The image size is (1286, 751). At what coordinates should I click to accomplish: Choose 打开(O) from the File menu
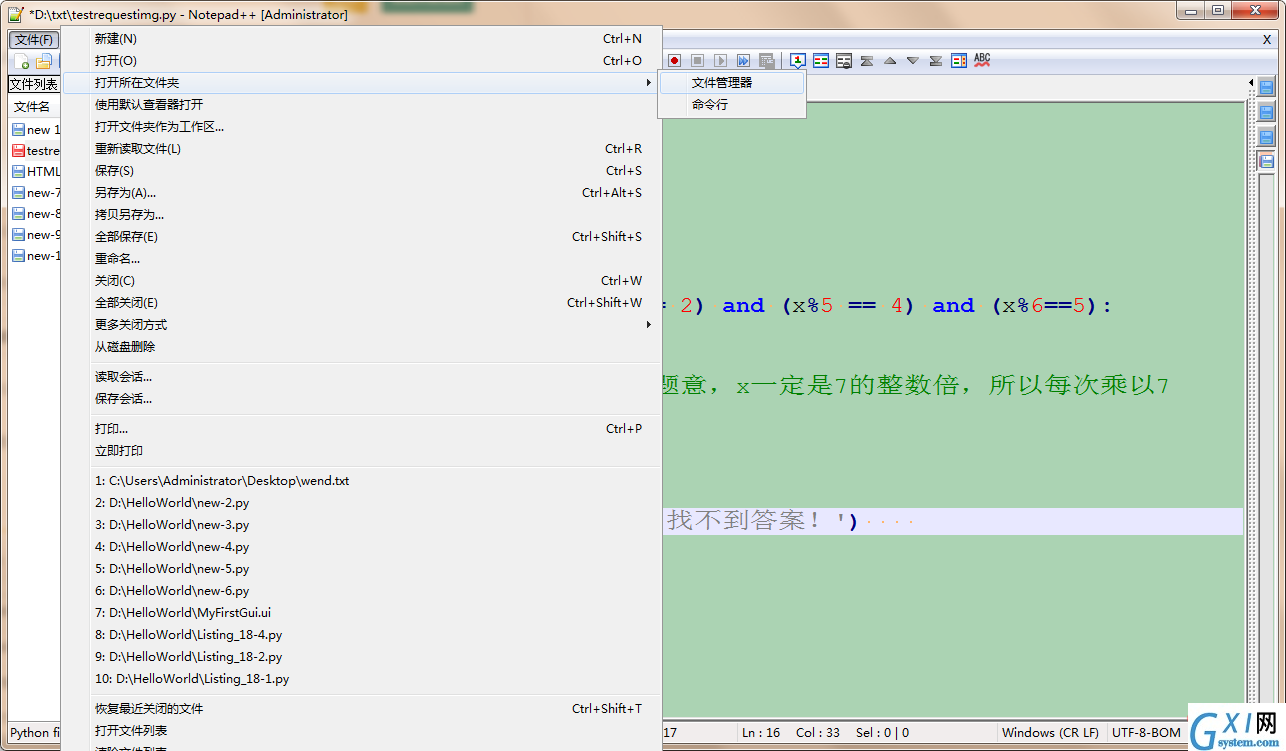click(x=362, y=61)
